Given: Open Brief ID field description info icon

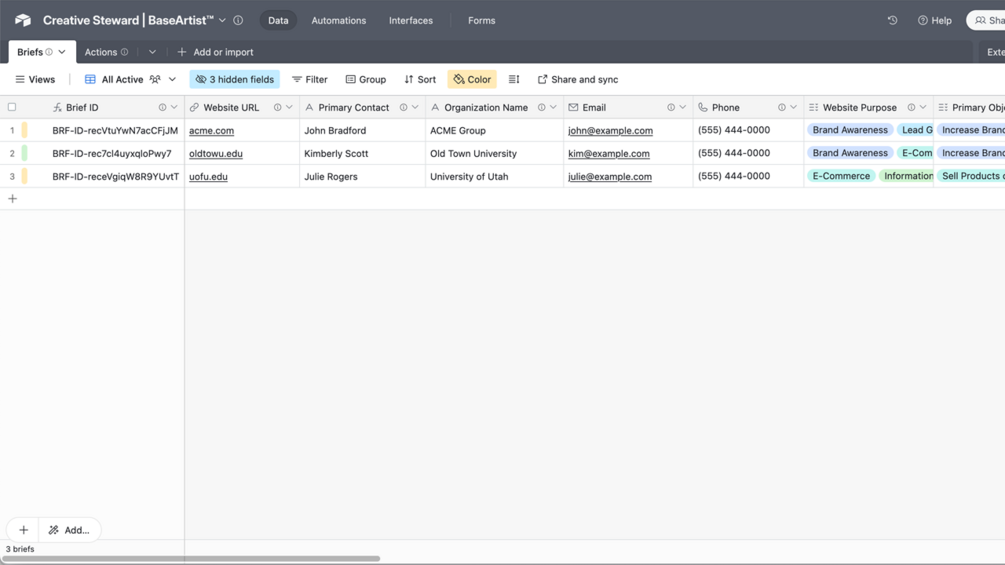Looking at the screenshot, I should 162,108.
